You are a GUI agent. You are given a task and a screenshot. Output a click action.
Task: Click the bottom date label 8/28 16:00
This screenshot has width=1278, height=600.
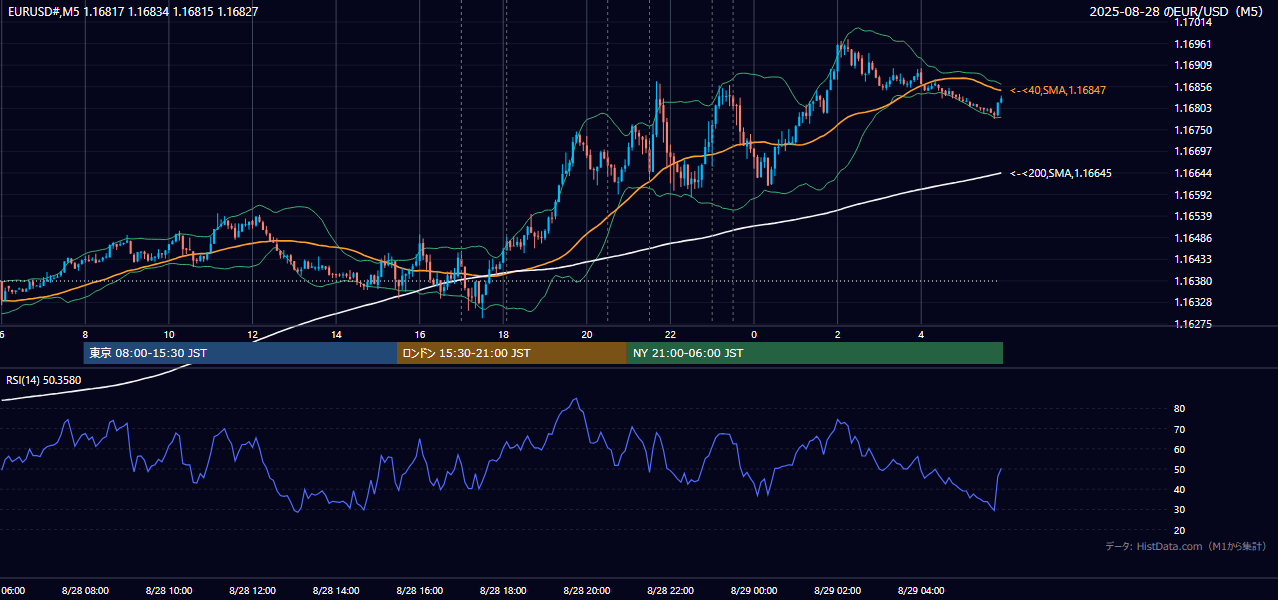[x=420, y=591]
